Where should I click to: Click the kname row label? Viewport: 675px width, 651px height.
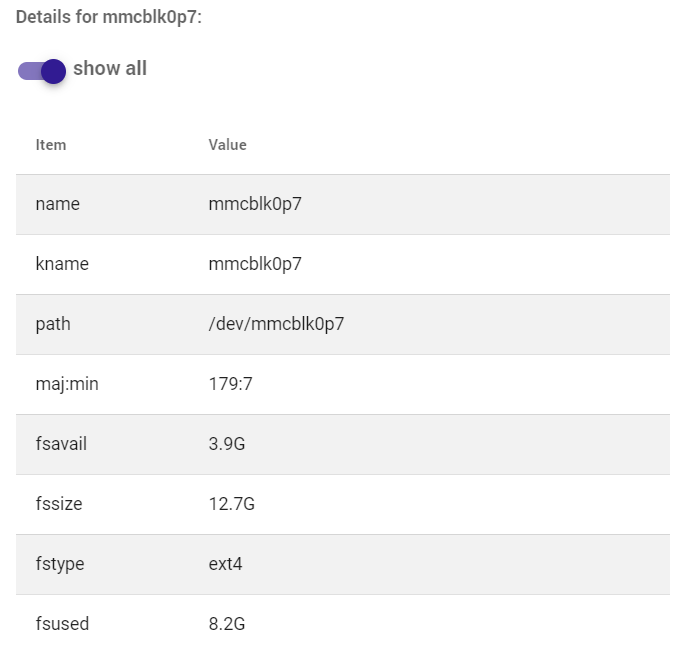coord(62,264)
